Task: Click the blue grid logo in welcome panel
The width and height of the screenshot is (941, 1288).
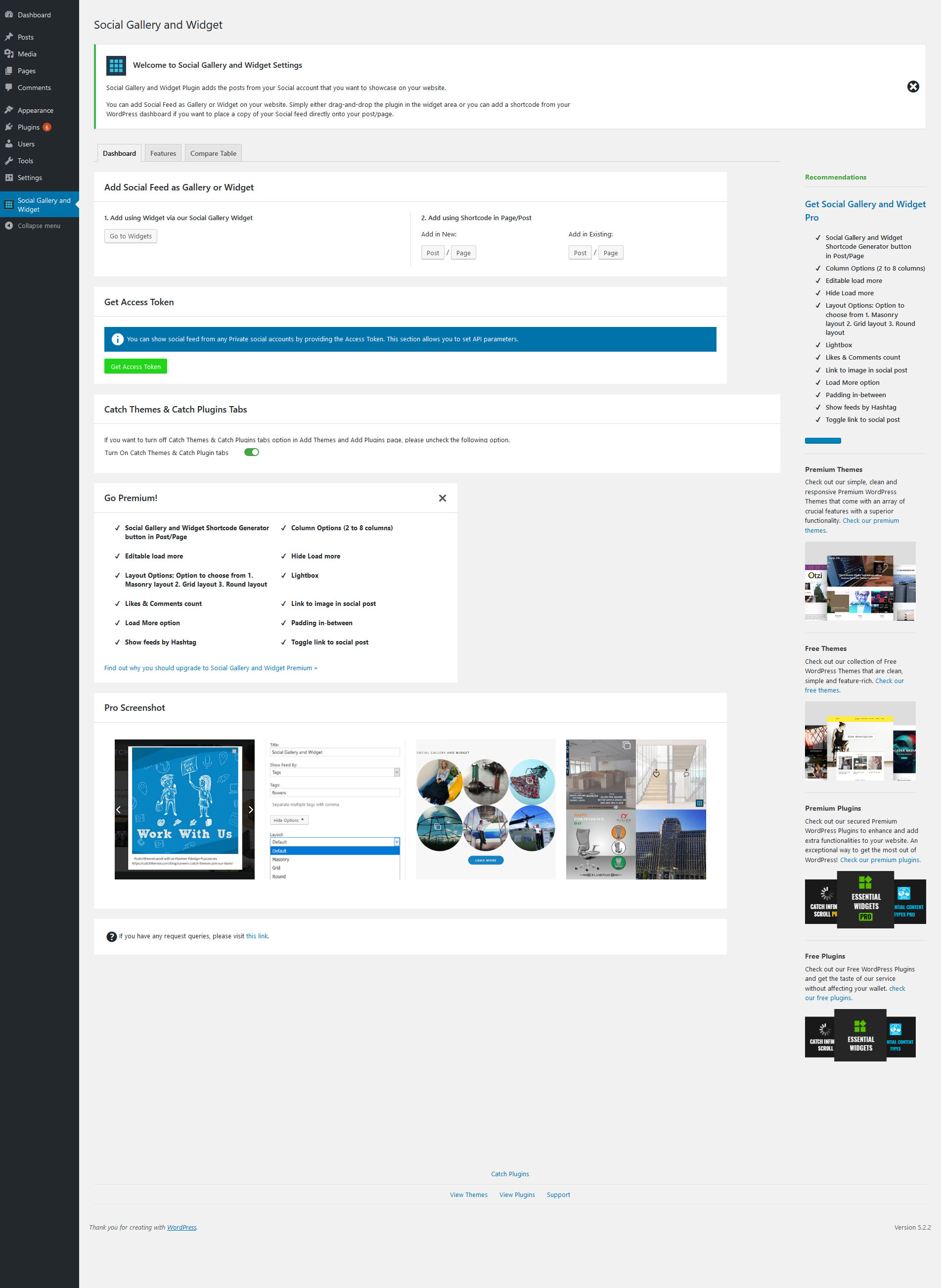Action: [116, 65]
